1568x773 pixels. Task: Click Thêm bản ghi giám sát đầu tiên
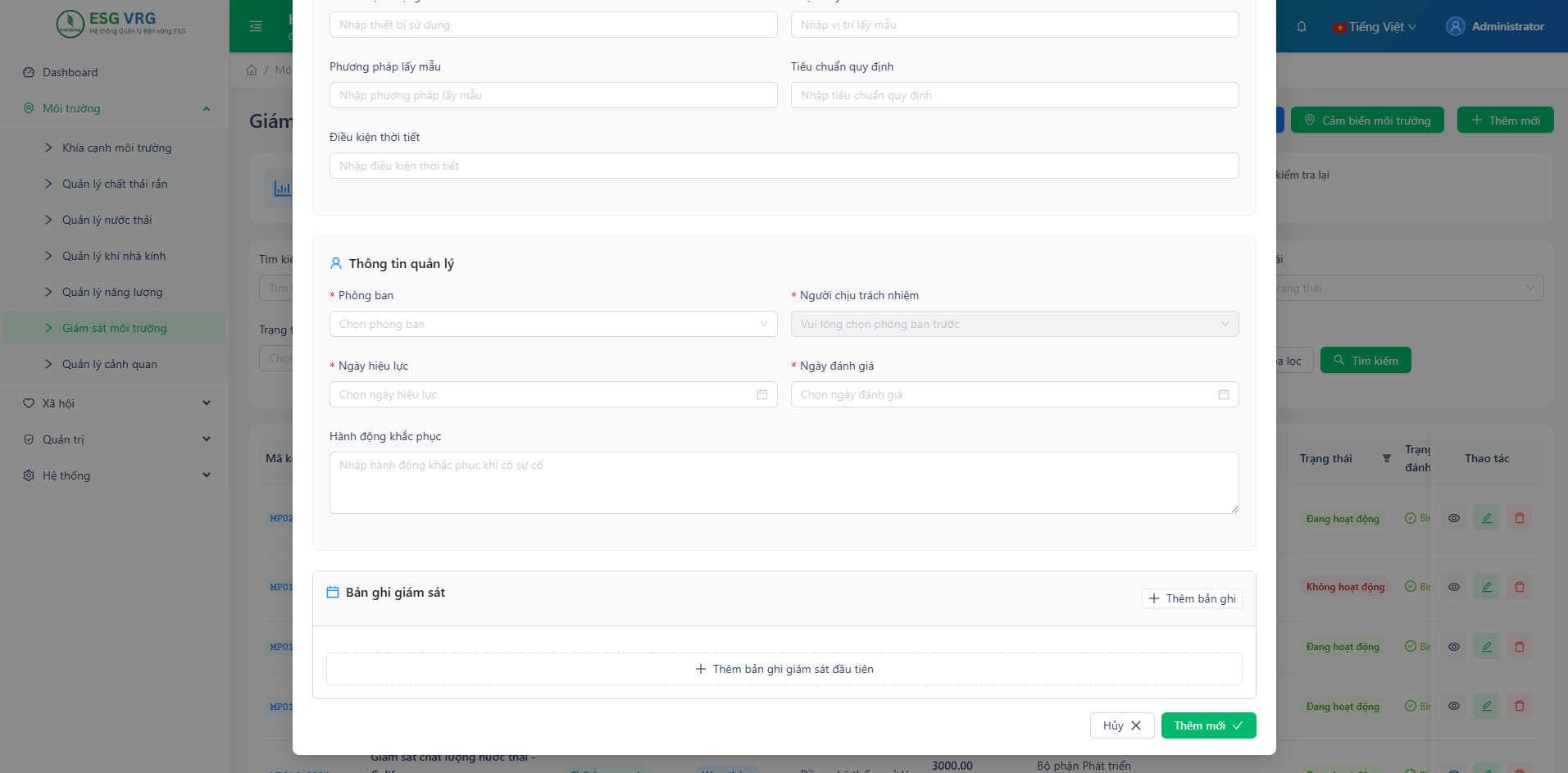click(784, 669)
